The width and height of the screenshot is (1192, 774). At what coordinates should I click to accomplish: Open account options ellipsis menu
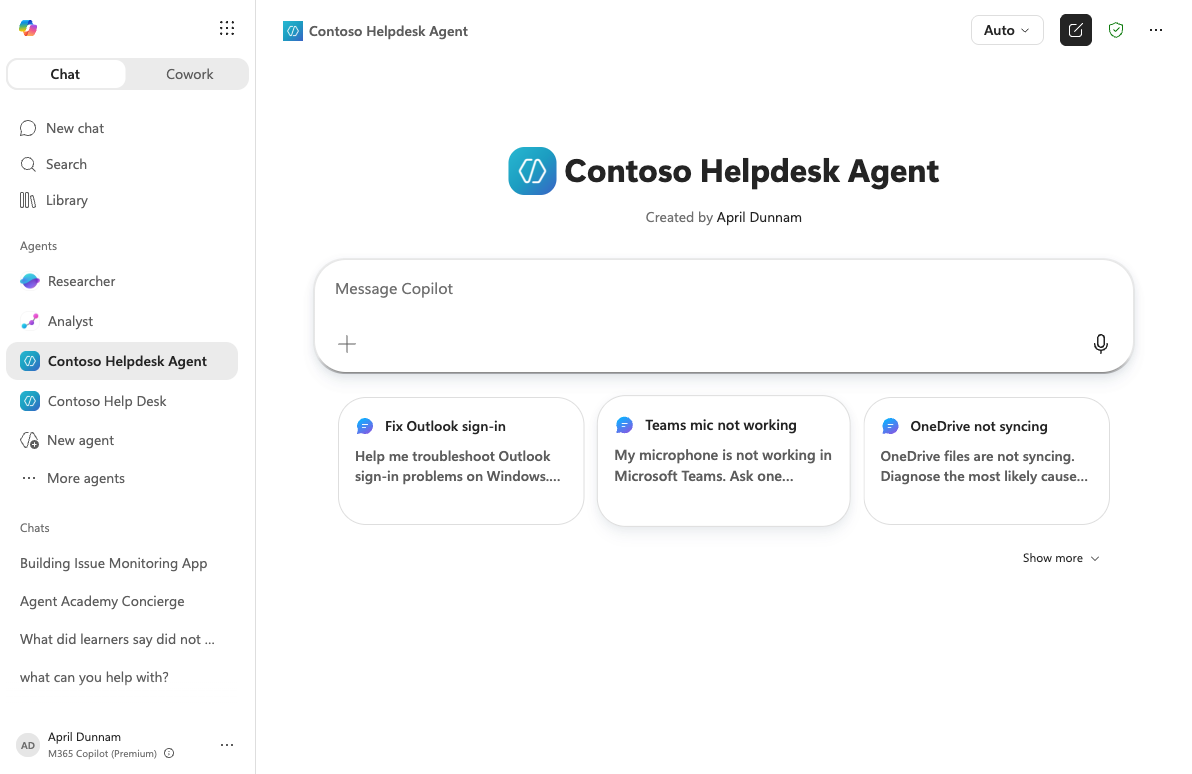click(227, 745)
